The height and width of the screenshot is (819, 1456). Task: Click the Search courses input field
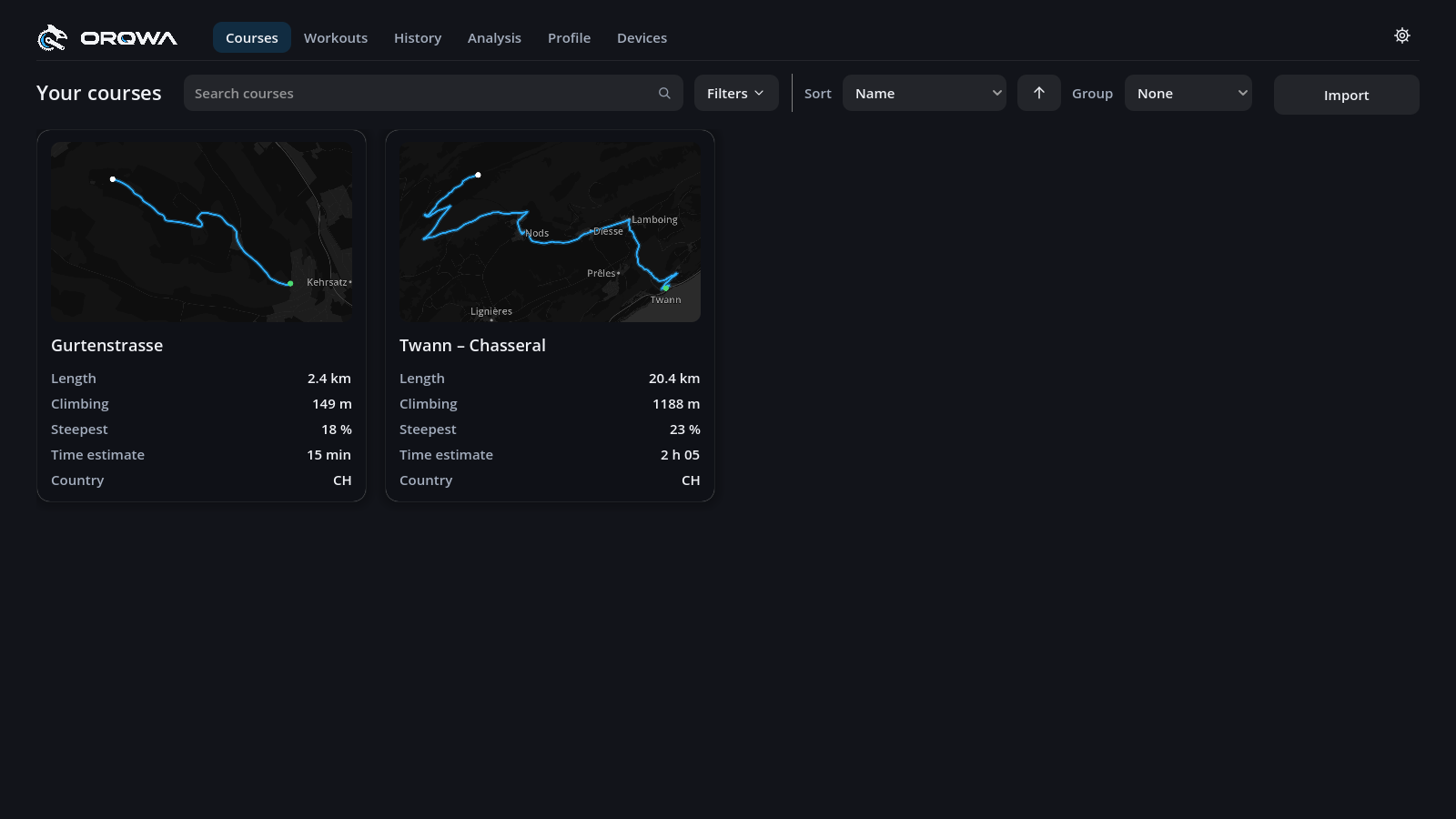[x=433, y=93]
